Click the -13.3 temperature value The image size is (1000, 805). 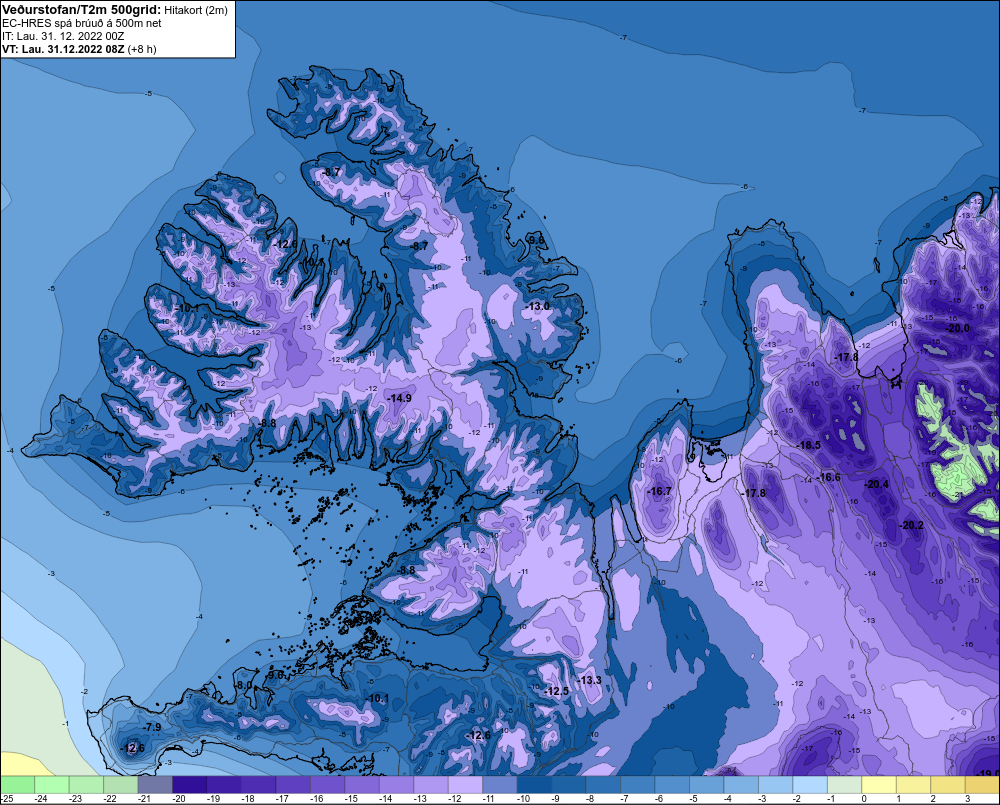pos(589,680)
